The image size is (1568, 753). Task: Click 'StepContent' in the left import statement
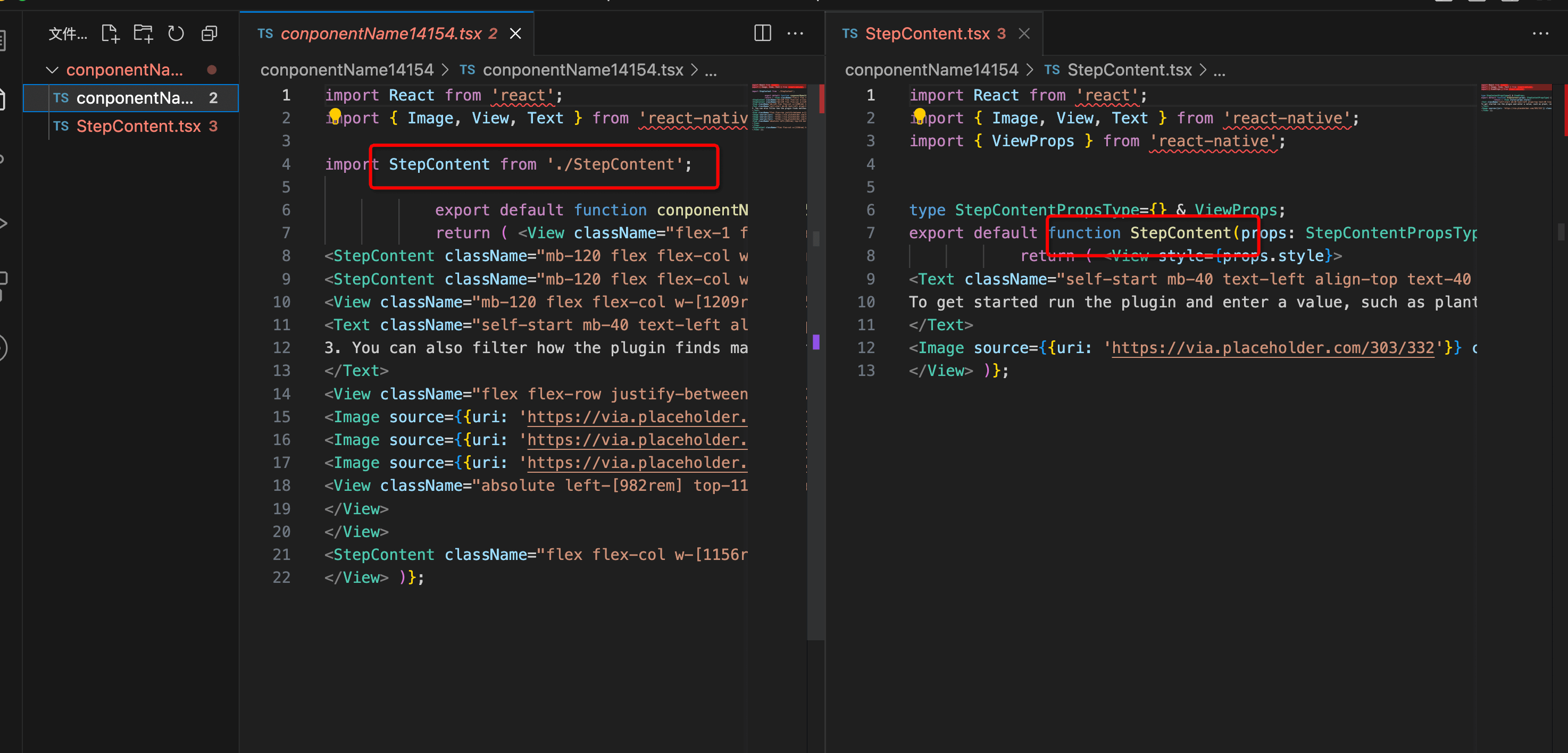tap(439, 164)
